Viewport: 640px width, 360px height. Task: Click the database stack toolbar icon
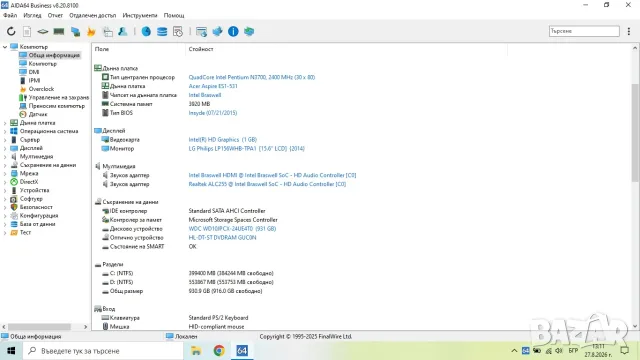[x=162, y=31]
